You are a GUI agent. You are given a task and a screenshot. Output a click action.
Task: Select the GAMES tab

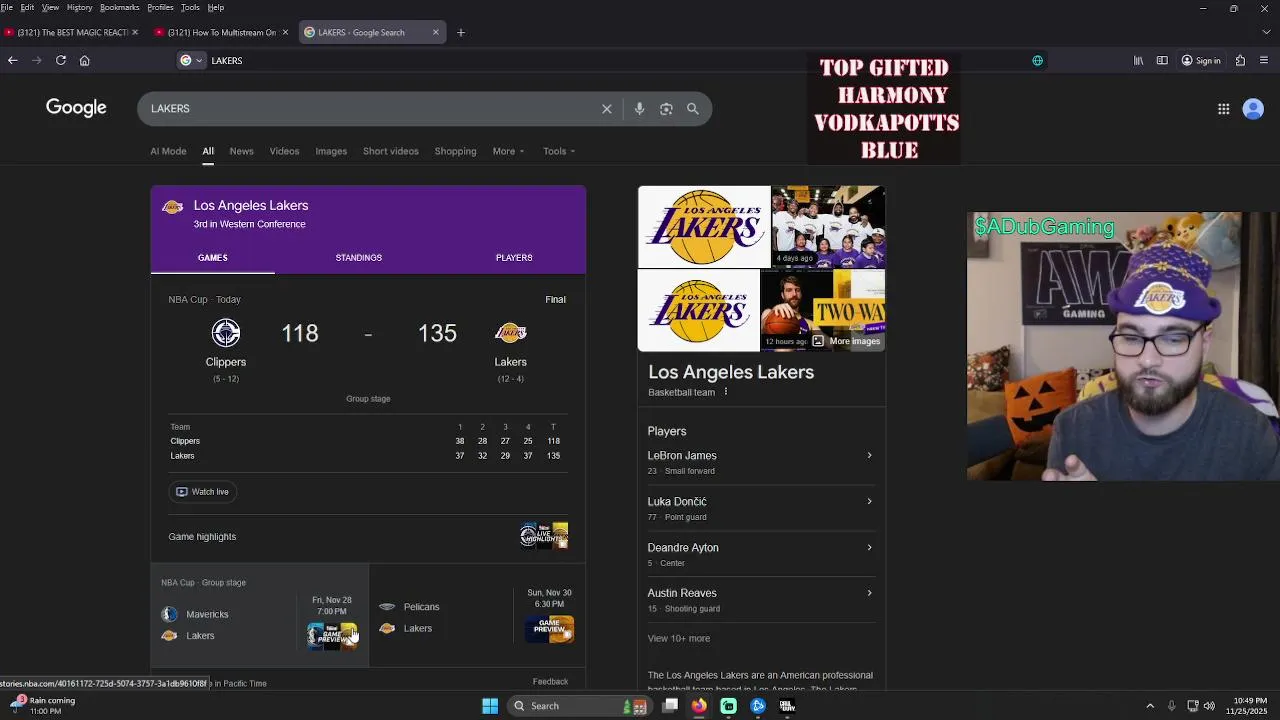pos(212,258)
